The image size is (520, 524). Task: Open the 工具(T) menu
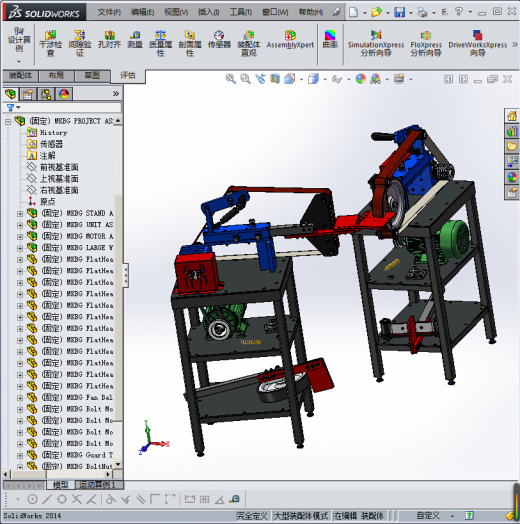[x=241, y=12]
